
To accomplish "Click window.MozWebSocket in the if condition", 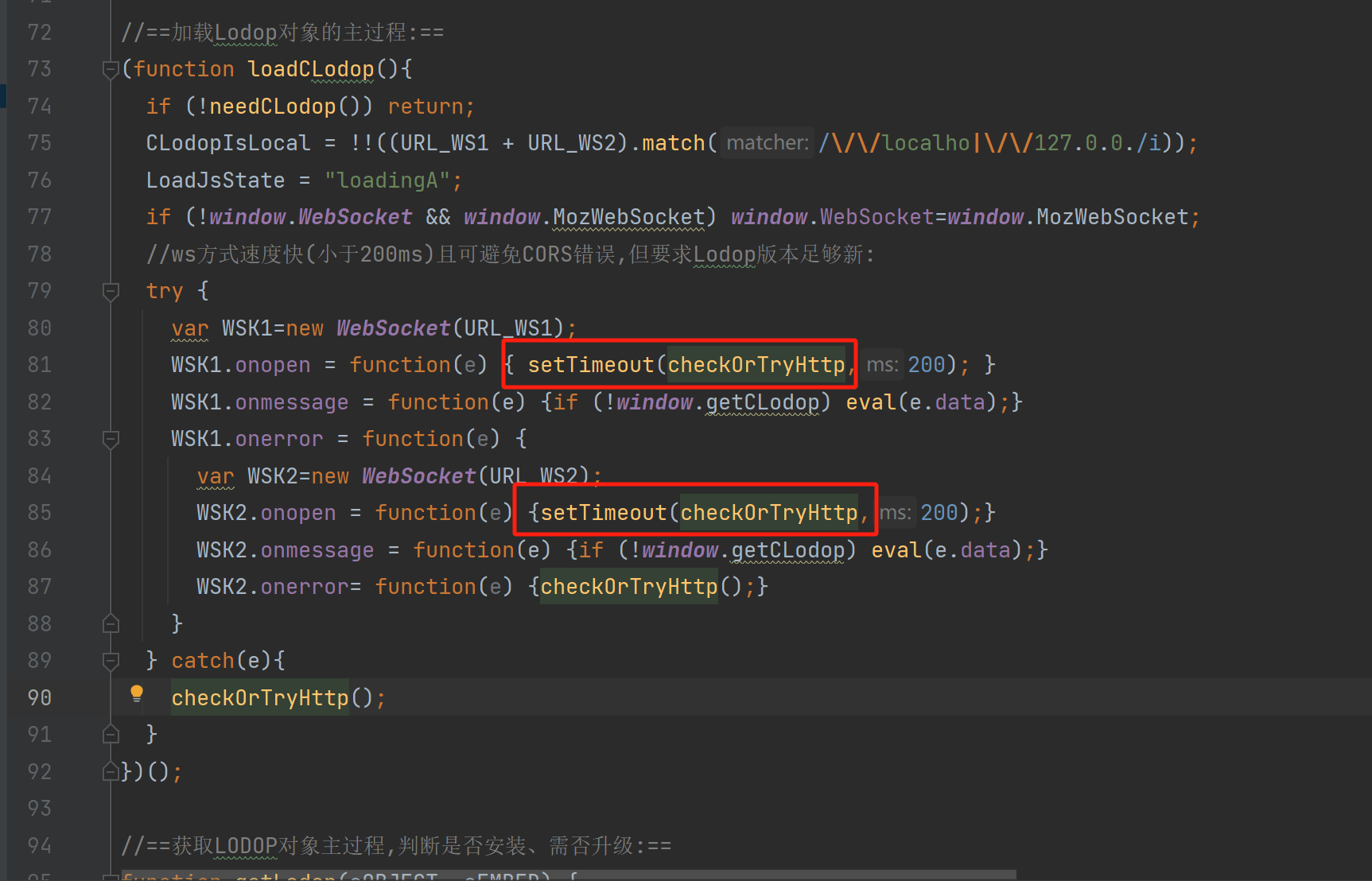I will coord(585,217).
